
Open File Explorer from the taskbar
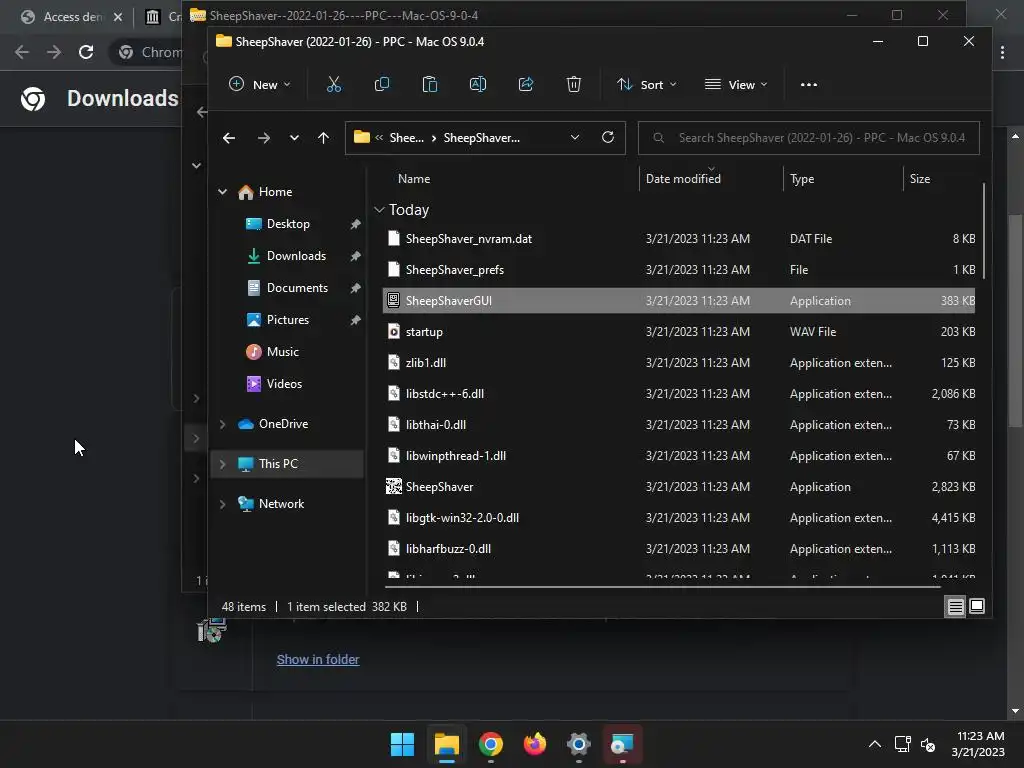(x=447, y=744)
